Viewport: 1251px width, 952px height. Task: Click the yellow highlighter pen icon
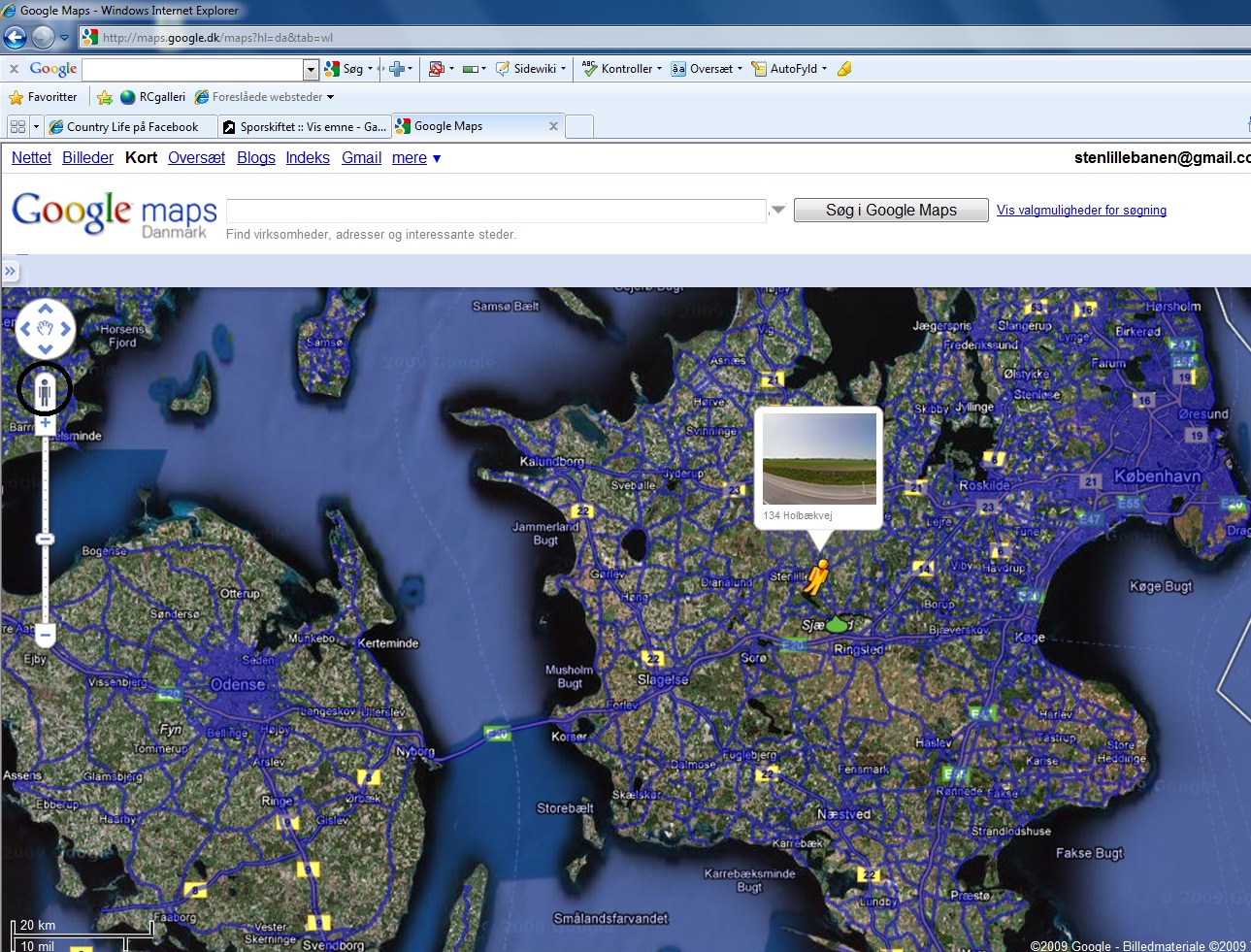844,69
